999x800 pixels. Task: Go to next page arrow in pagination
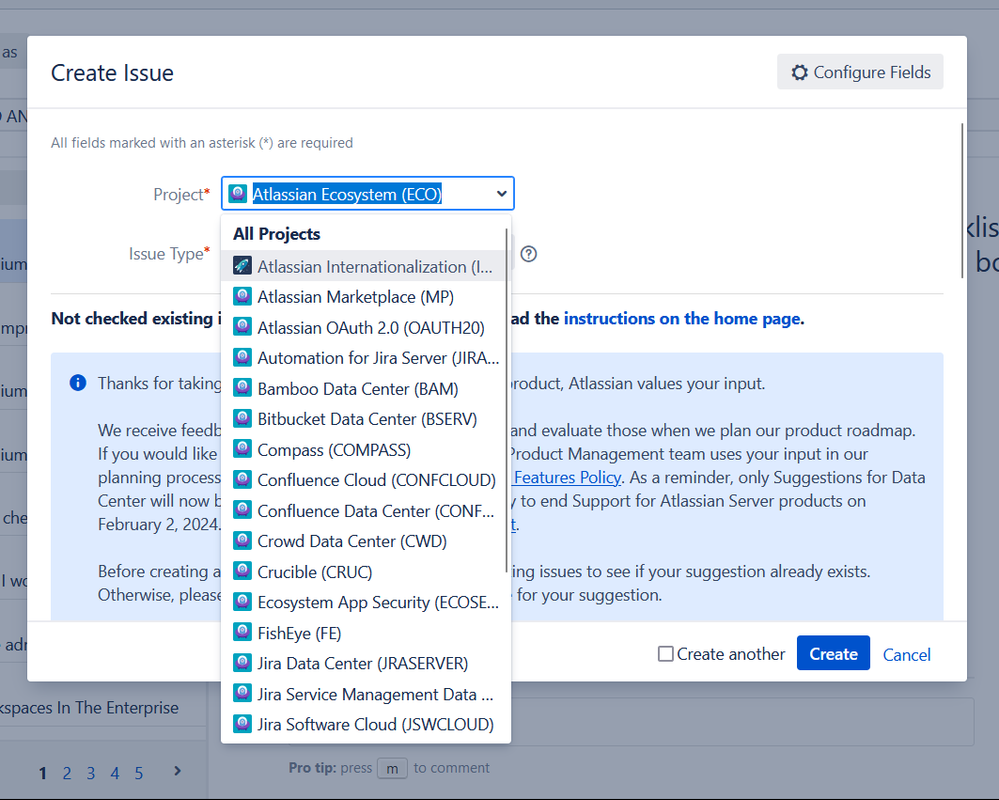point(177,771)
